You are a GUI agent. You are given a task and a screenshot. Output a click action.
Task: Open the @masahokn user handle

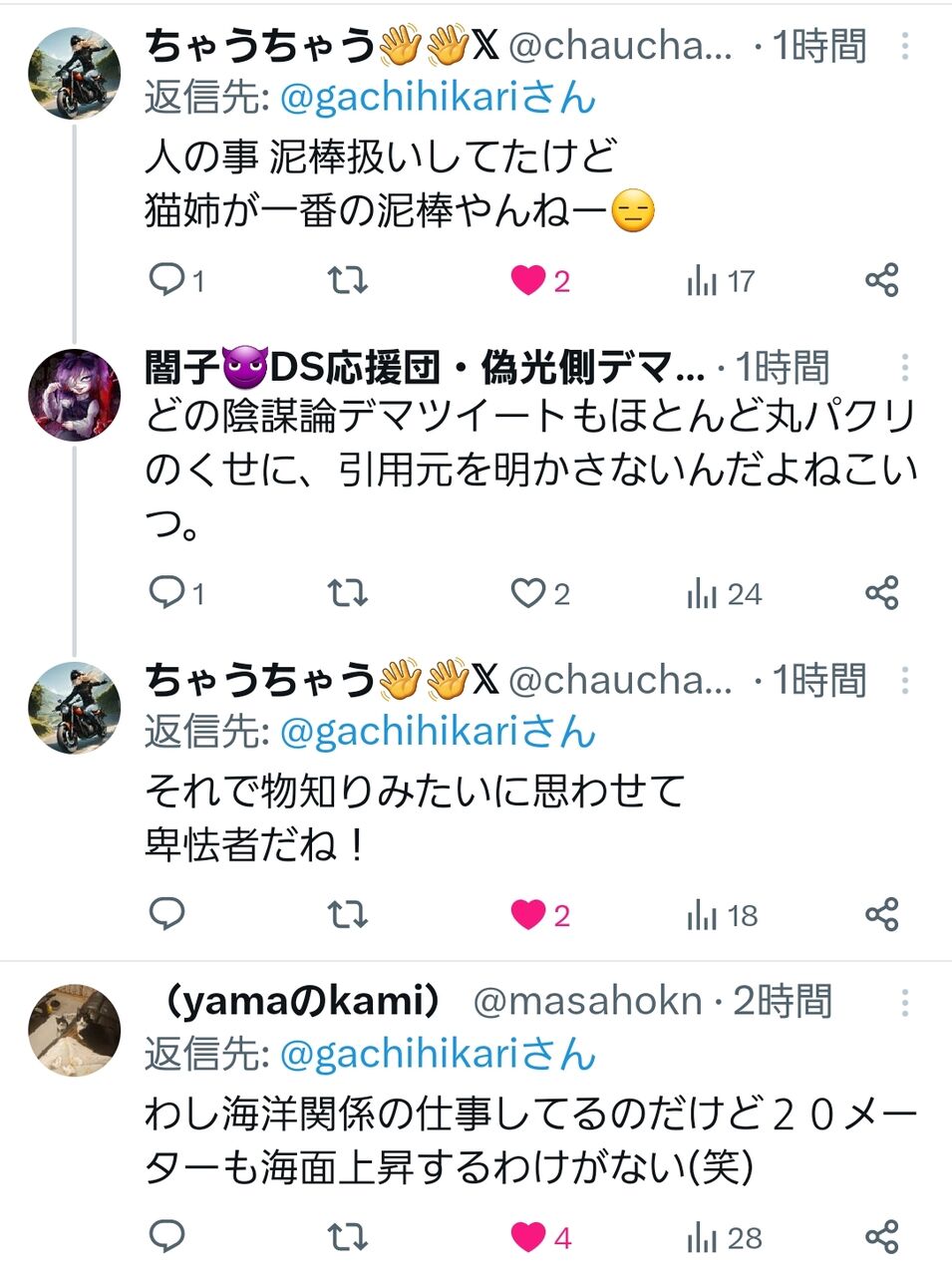click(586, 1001)
